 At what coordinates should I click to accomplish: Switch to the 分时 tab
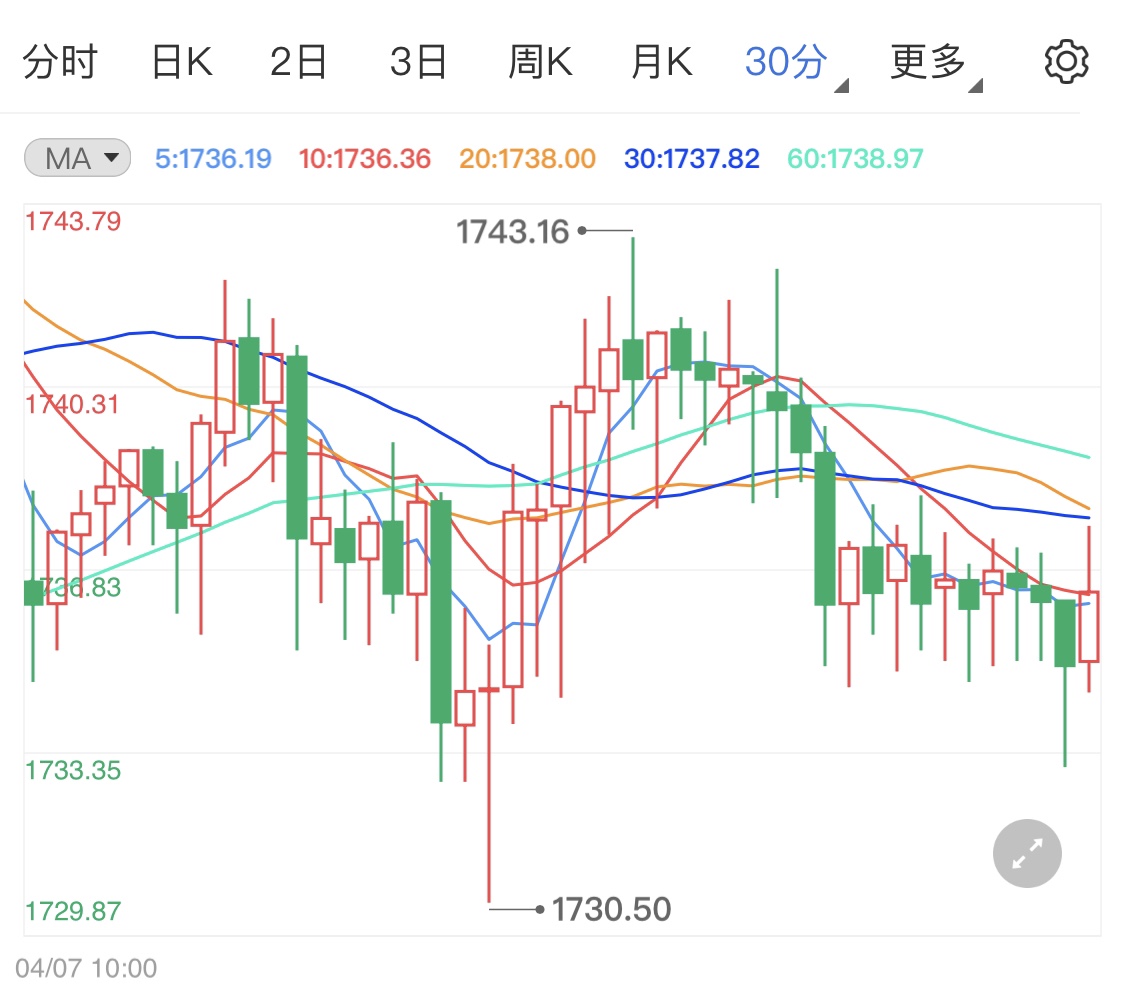click(60, 62)
